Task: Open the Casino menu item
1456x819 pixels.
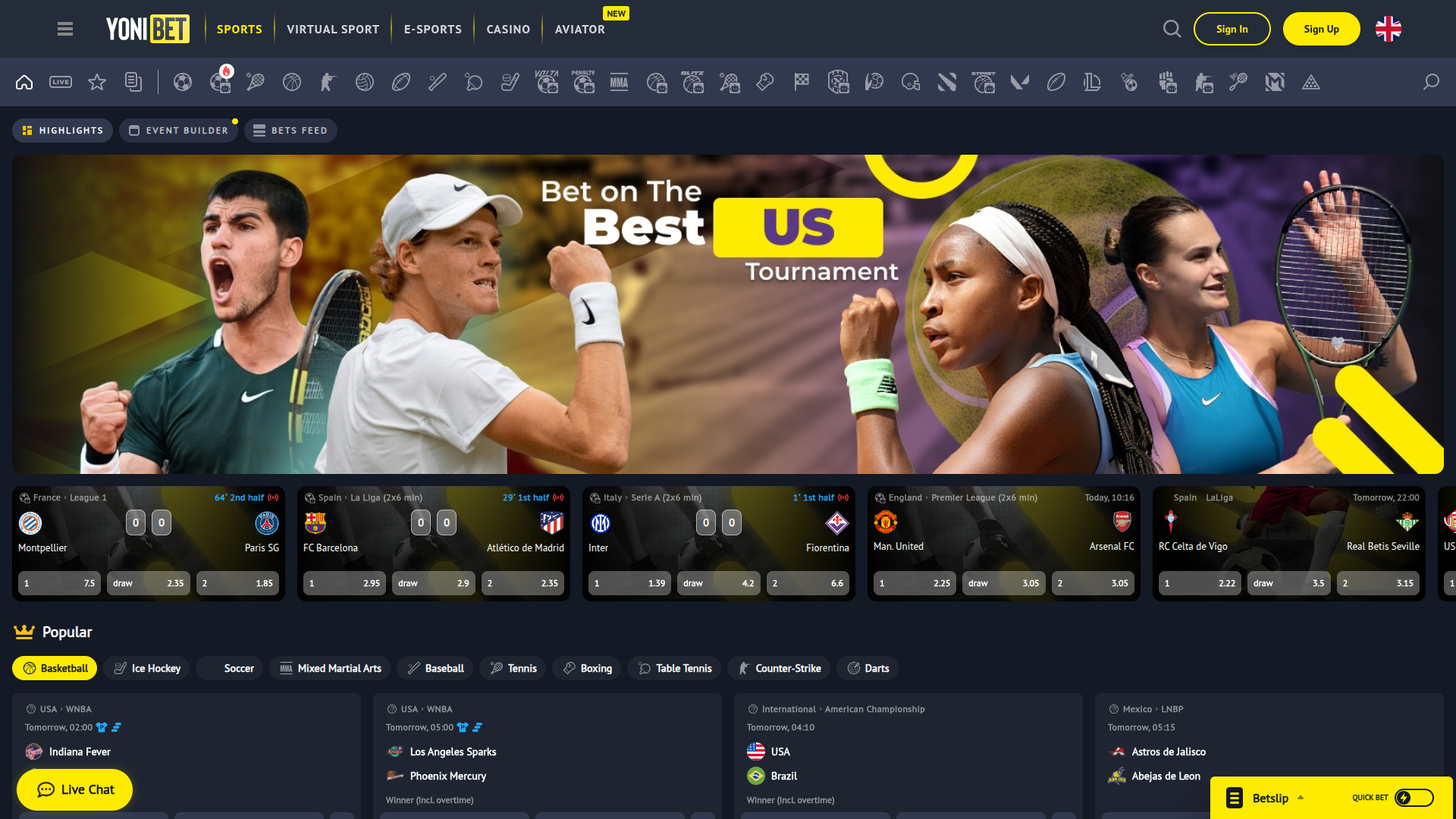Action: coord(508,29)
